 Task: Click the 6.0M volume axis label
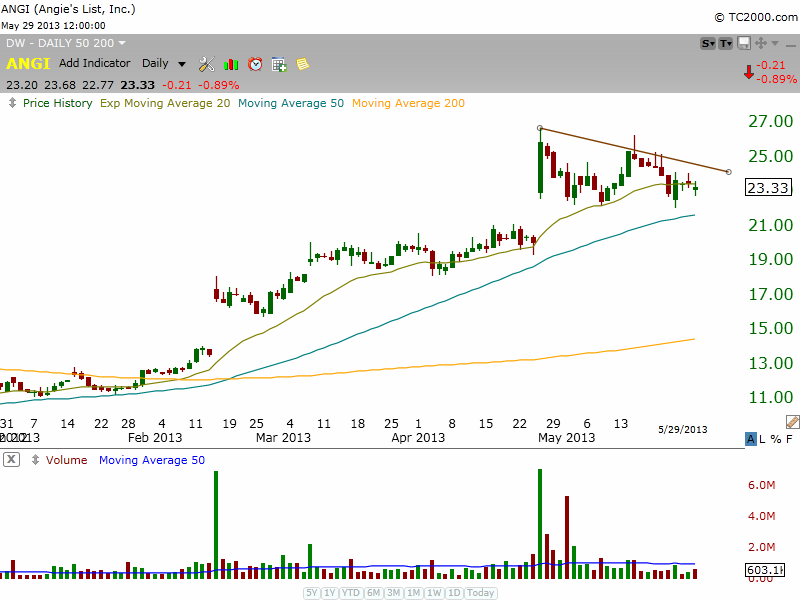coord(762,485)
